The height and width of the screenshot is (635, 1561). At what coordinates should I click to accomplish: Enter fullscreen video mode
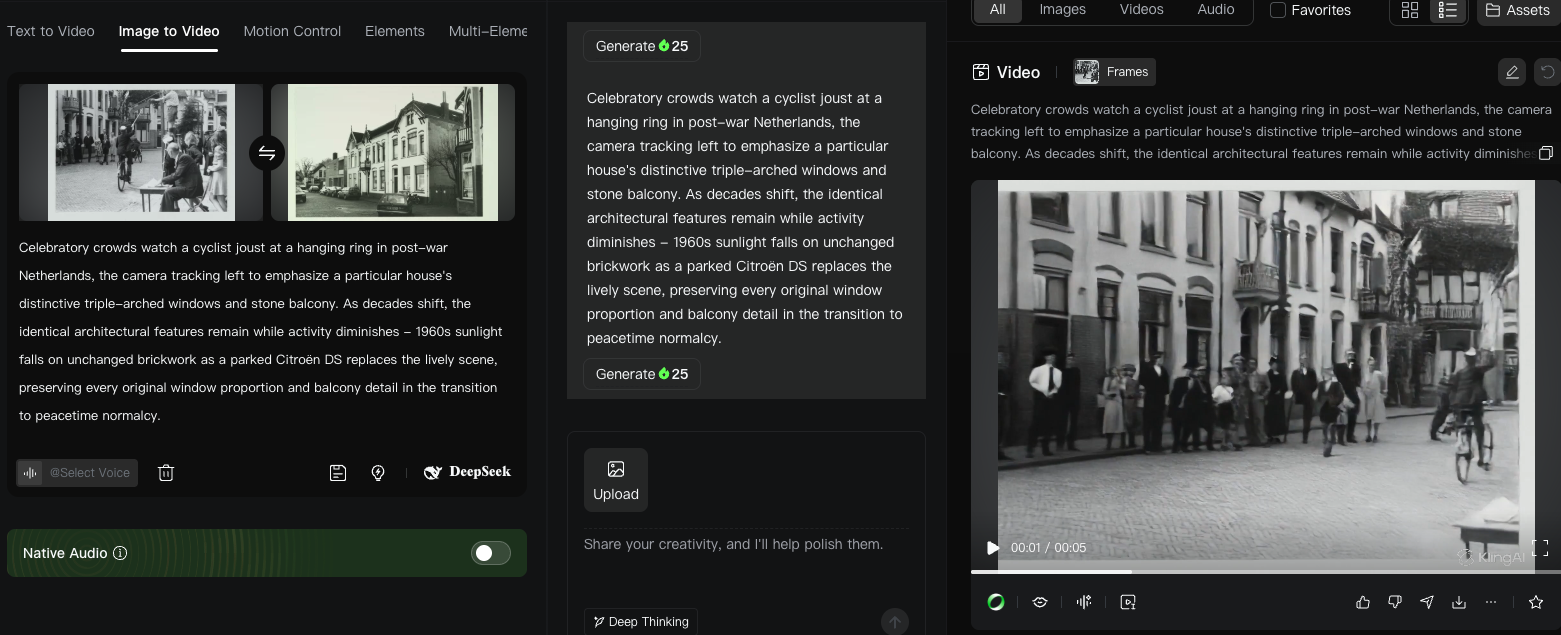point(1540,547)
